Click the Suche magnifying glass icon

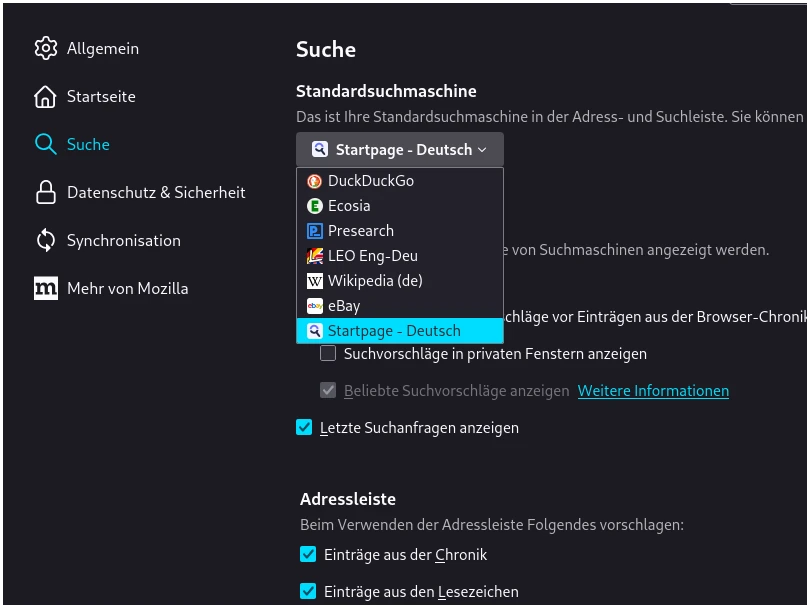tap(46, 144)
